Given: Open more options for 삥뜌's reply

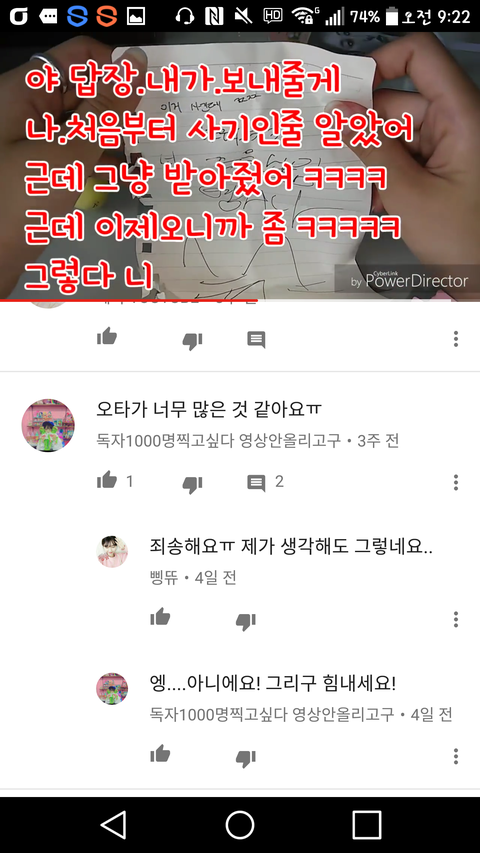Looking at the screenshot, I should click(x=456, y=619).
